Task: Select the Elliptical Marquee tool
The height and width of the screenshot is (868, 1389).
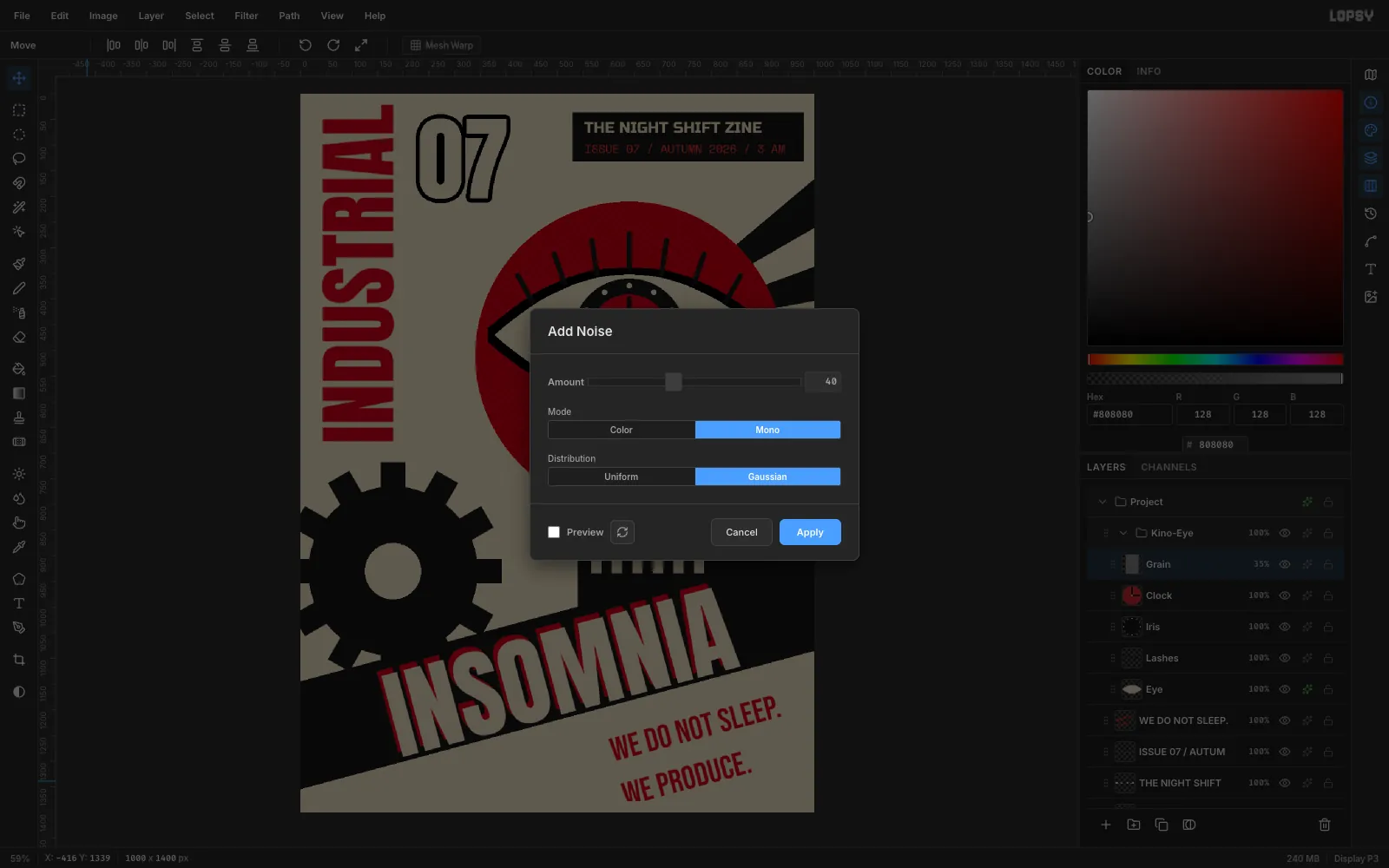Action: point(19,135)
